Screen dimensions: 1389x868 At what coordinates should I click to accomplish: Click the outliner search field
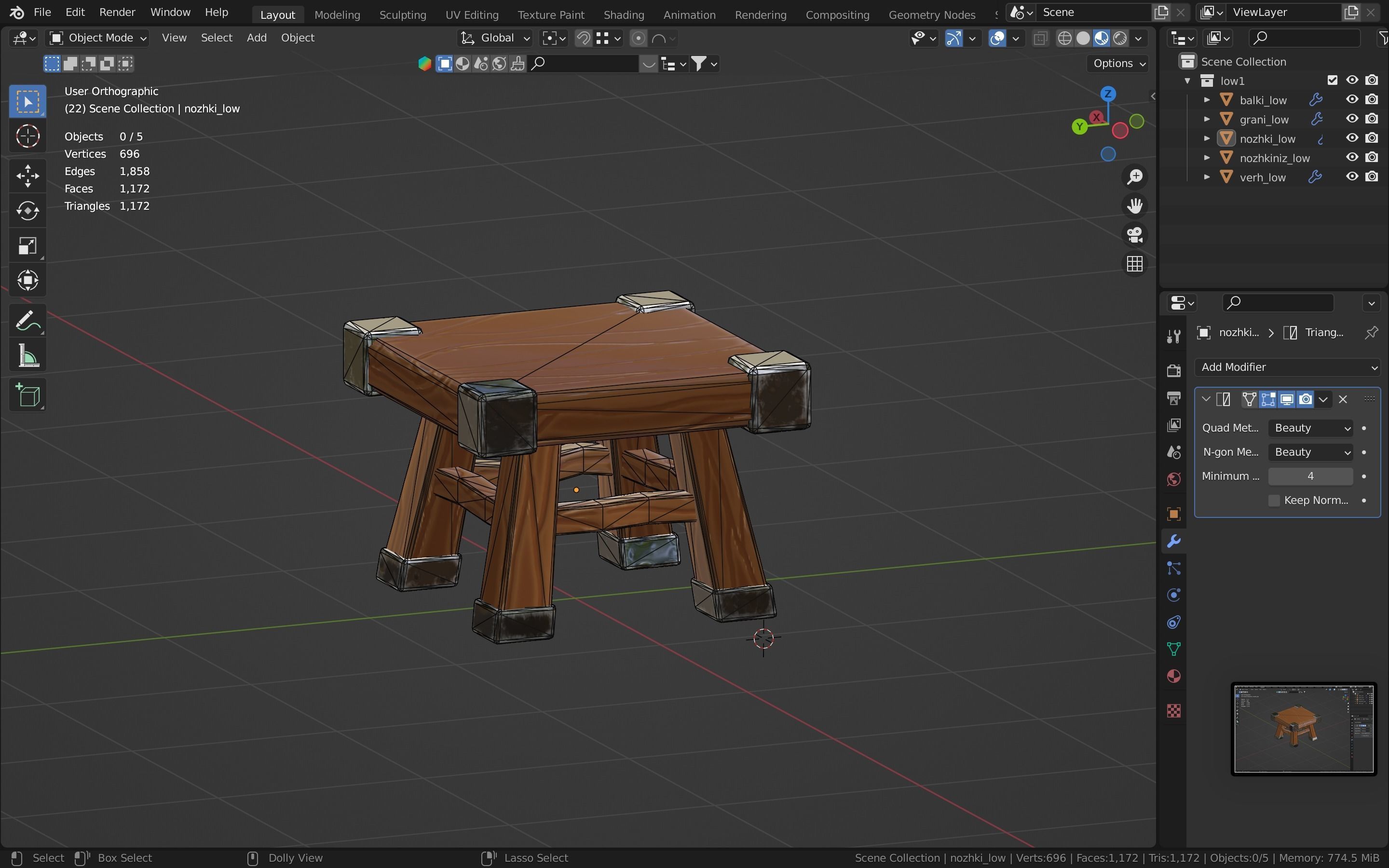1304,38
